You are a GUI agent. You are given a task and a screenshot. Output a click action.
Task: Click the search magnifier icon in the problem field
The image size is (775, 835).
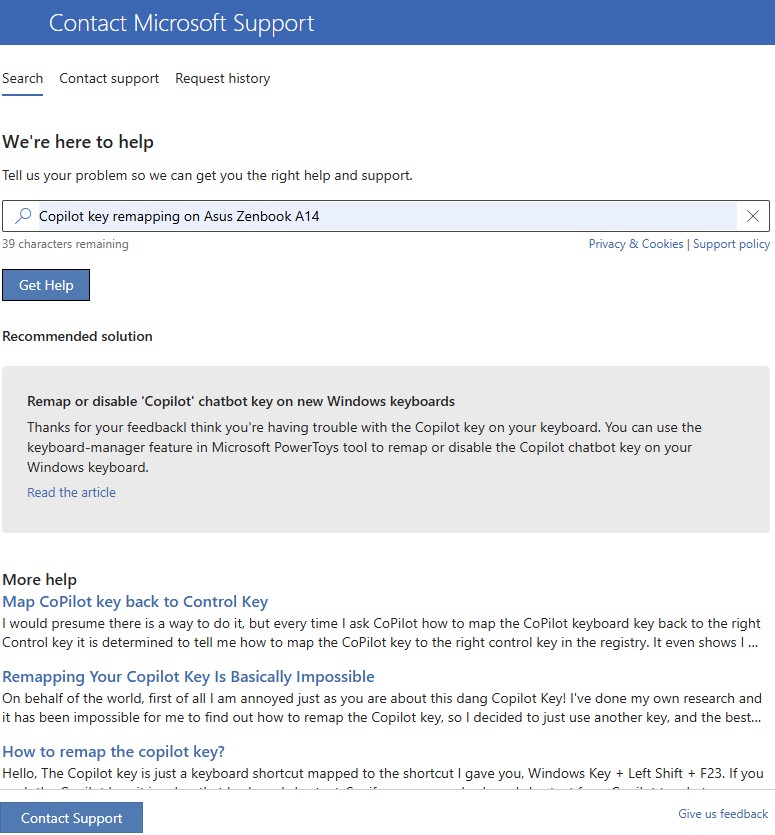pos(23,216)
